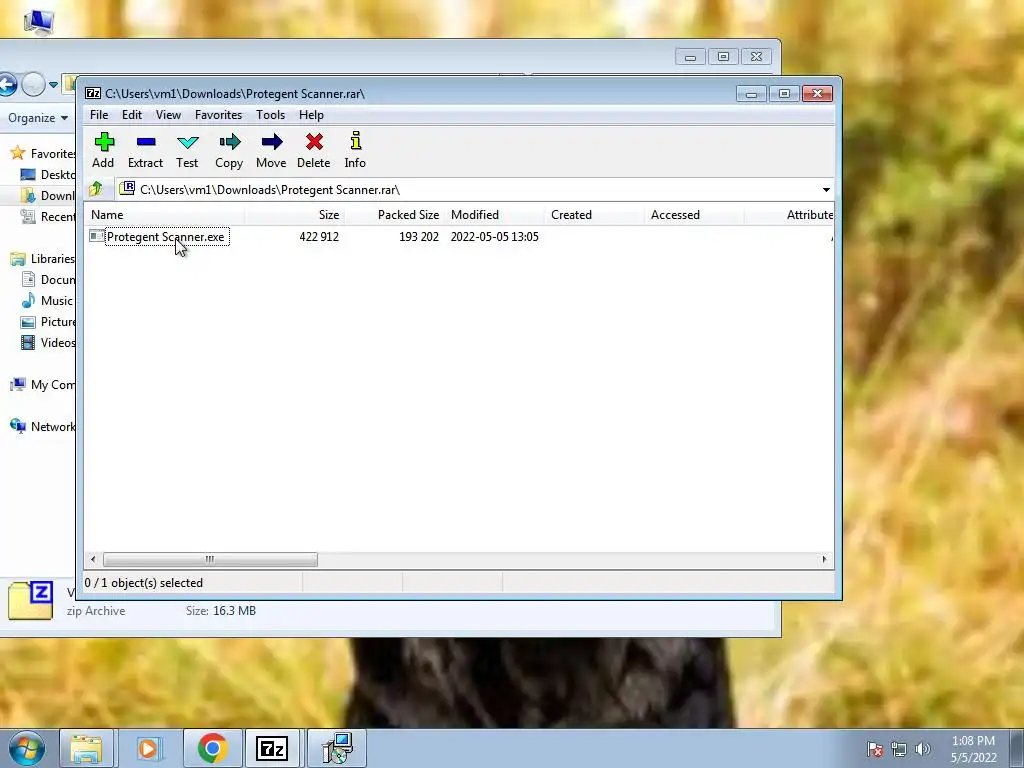Click the zip archive icon in details pane
This screenshot has height=768, width=1024.
click(x=31, y=601)
